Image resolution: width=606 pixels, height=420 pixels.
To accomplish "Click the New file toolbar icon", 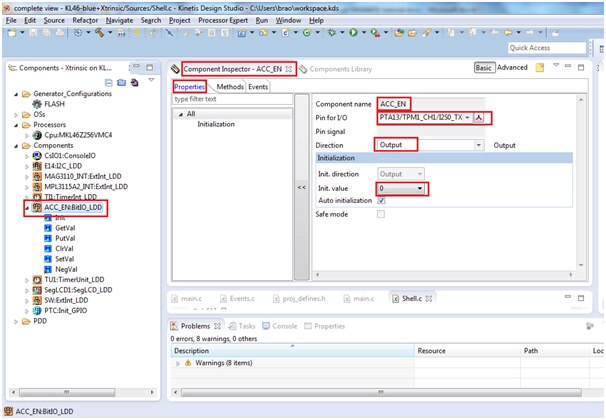I will coord(12,33).
